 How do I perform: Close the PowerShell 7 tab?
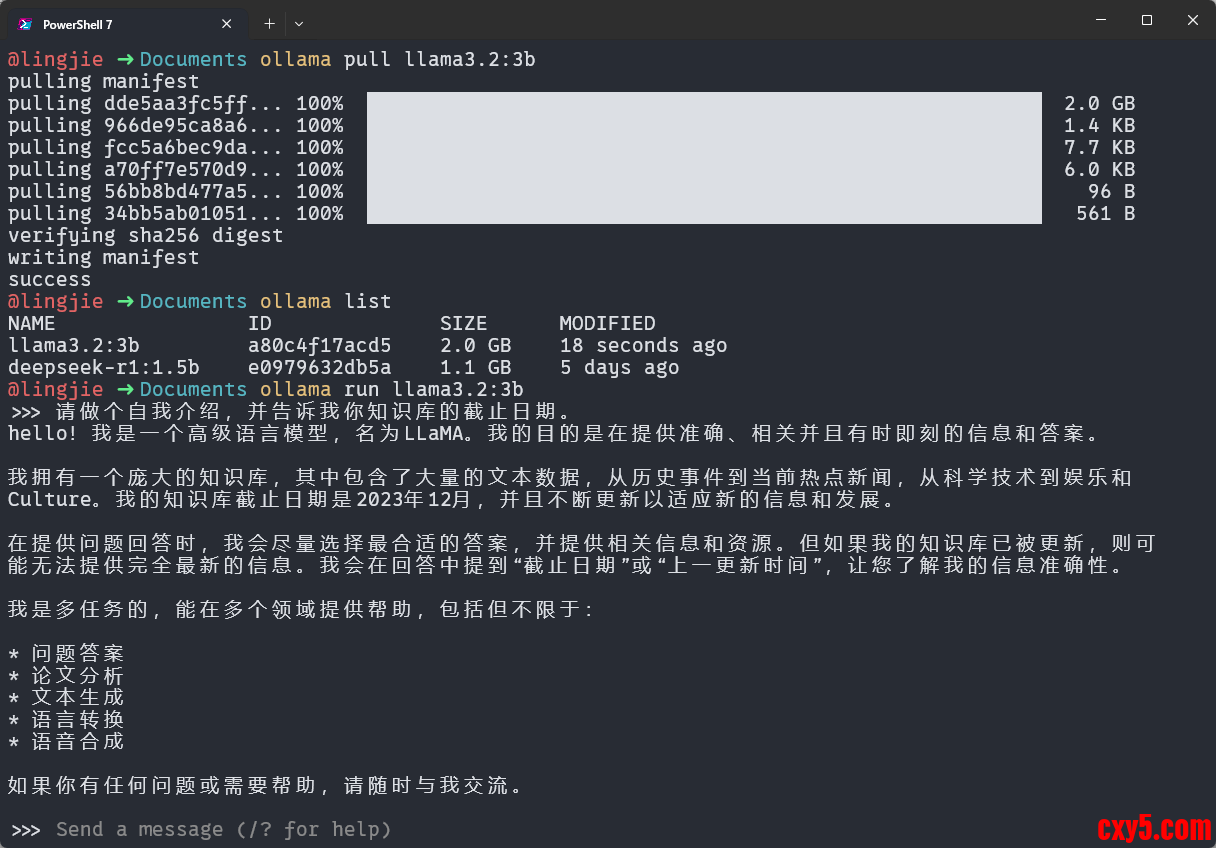click(227, 23)
